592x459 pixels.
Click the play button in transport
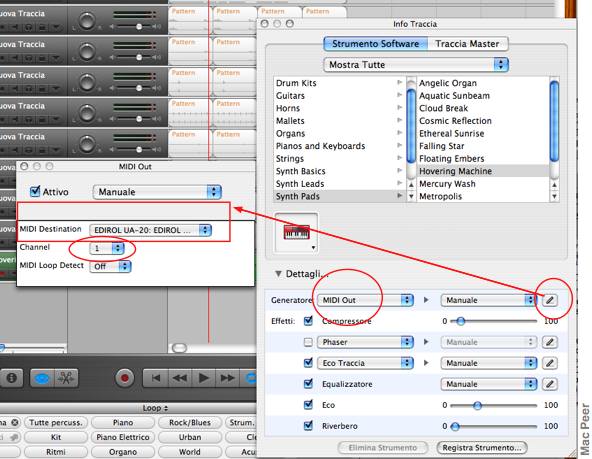(204, 378)
